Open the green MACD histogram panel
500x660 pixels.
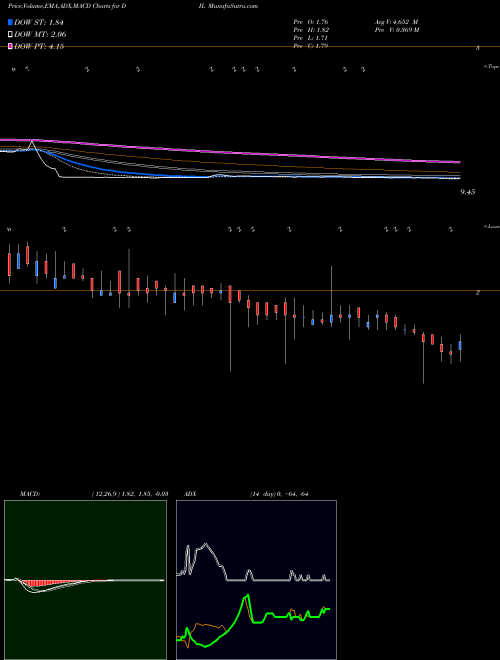tap(85, 580)
